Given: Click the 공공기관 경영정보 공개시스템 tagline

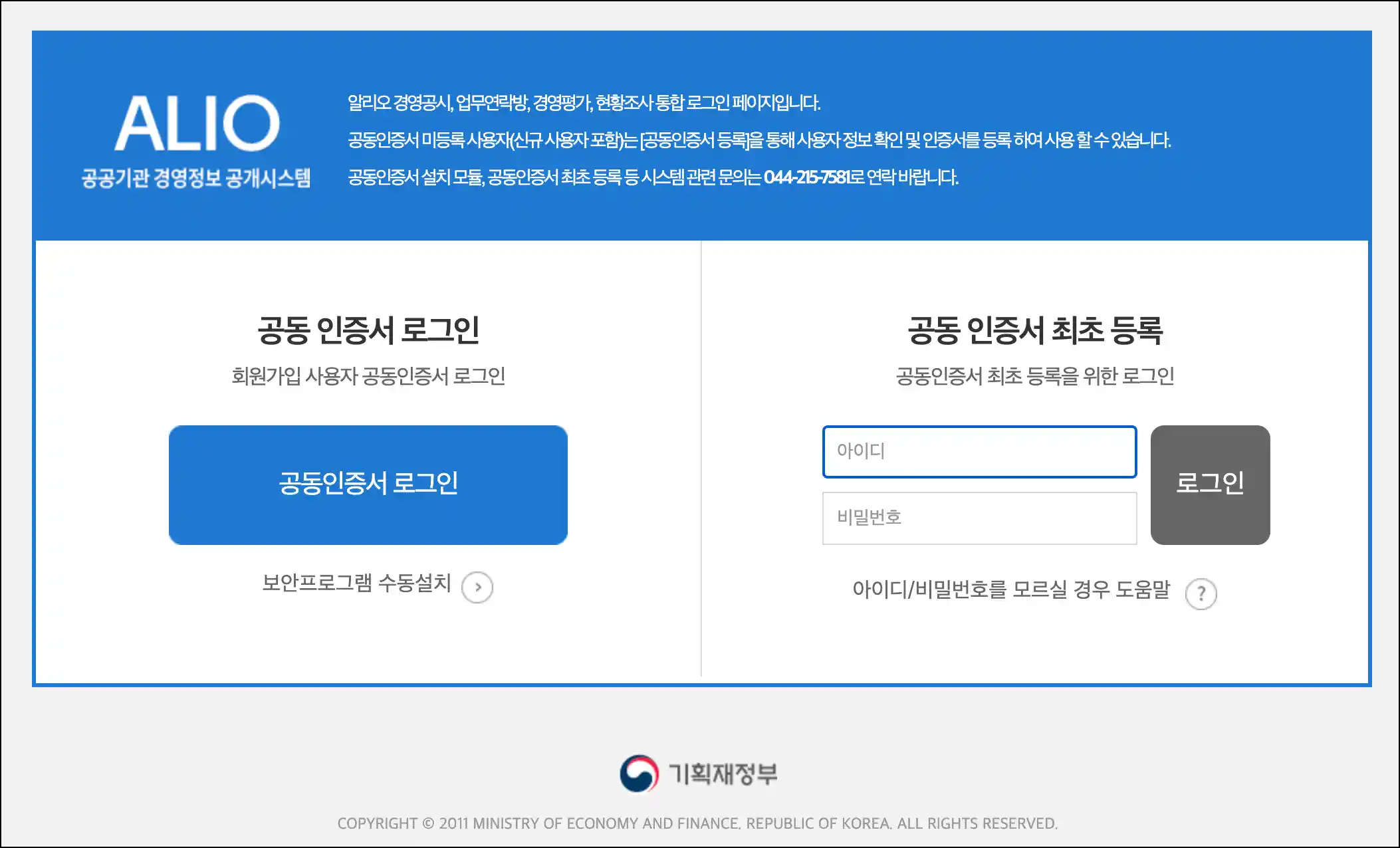Looking at the screenshot, I should (x=196, y=178).
